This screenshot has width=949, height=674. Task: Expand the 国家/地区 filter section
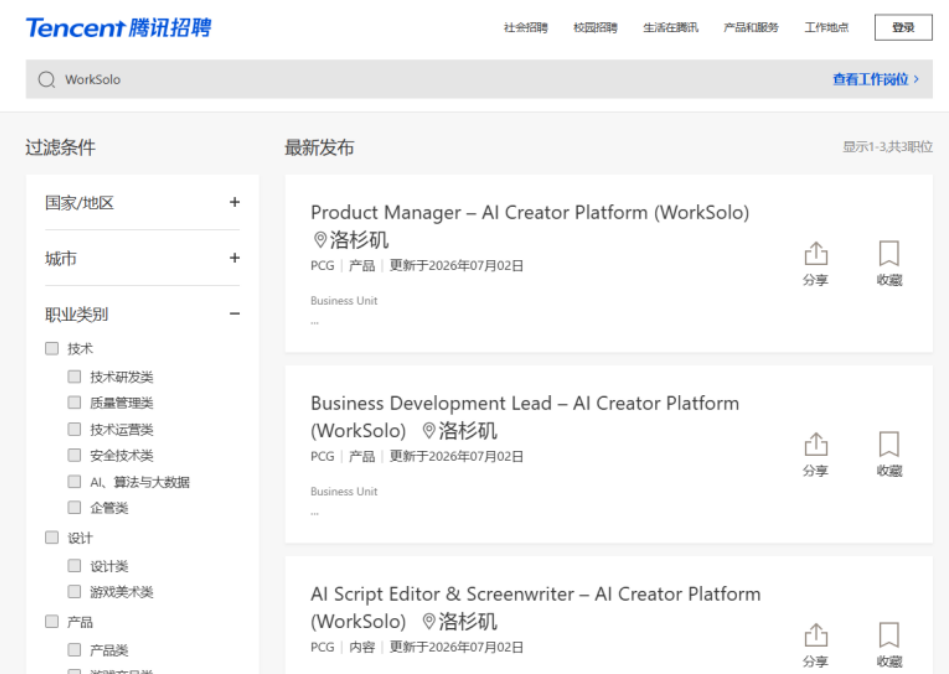[x=235, y=202]
